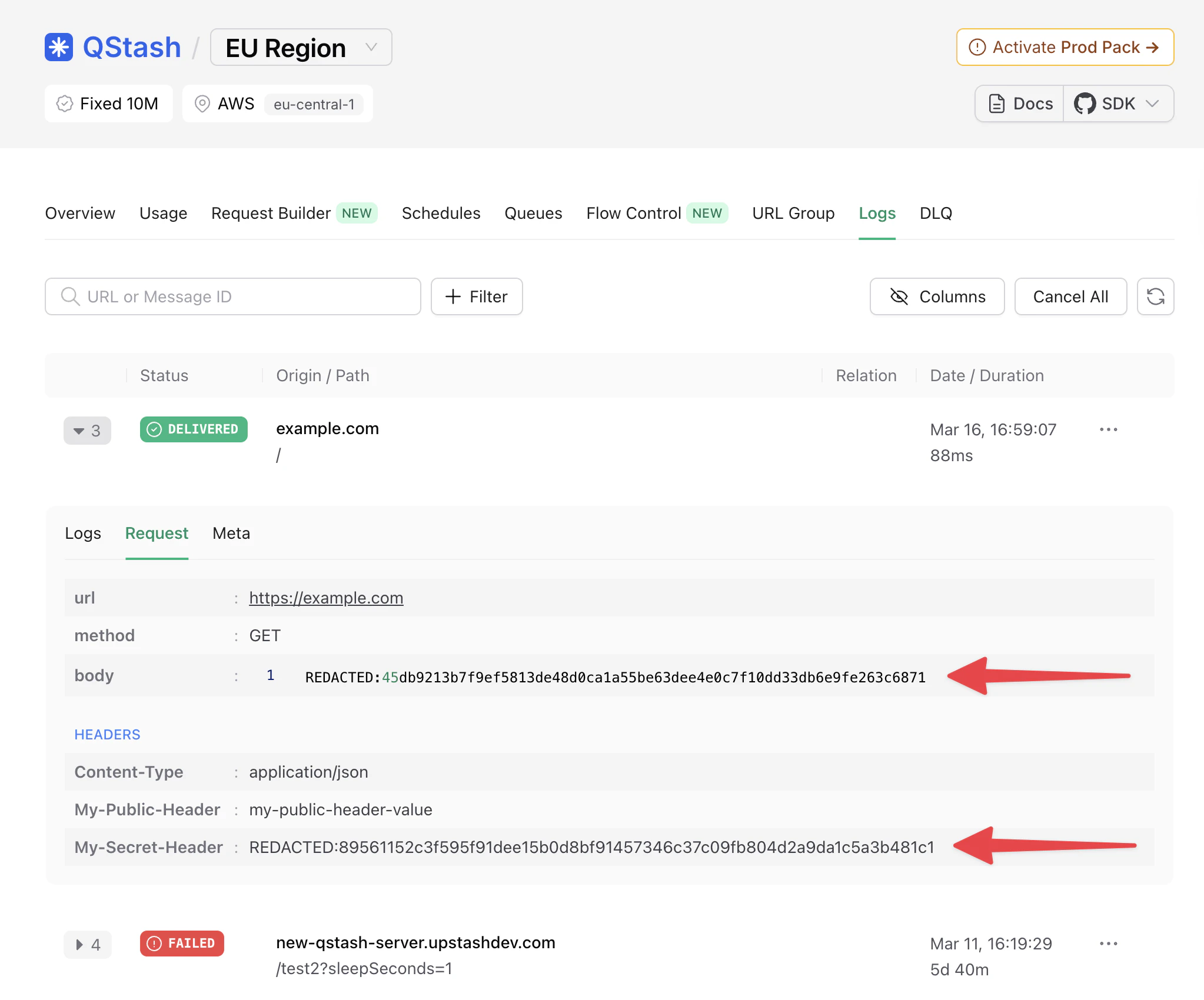Screen dimensions: 1204x1000
Task: Expand the failed message group of 4
Action: [x=87, y=945]
